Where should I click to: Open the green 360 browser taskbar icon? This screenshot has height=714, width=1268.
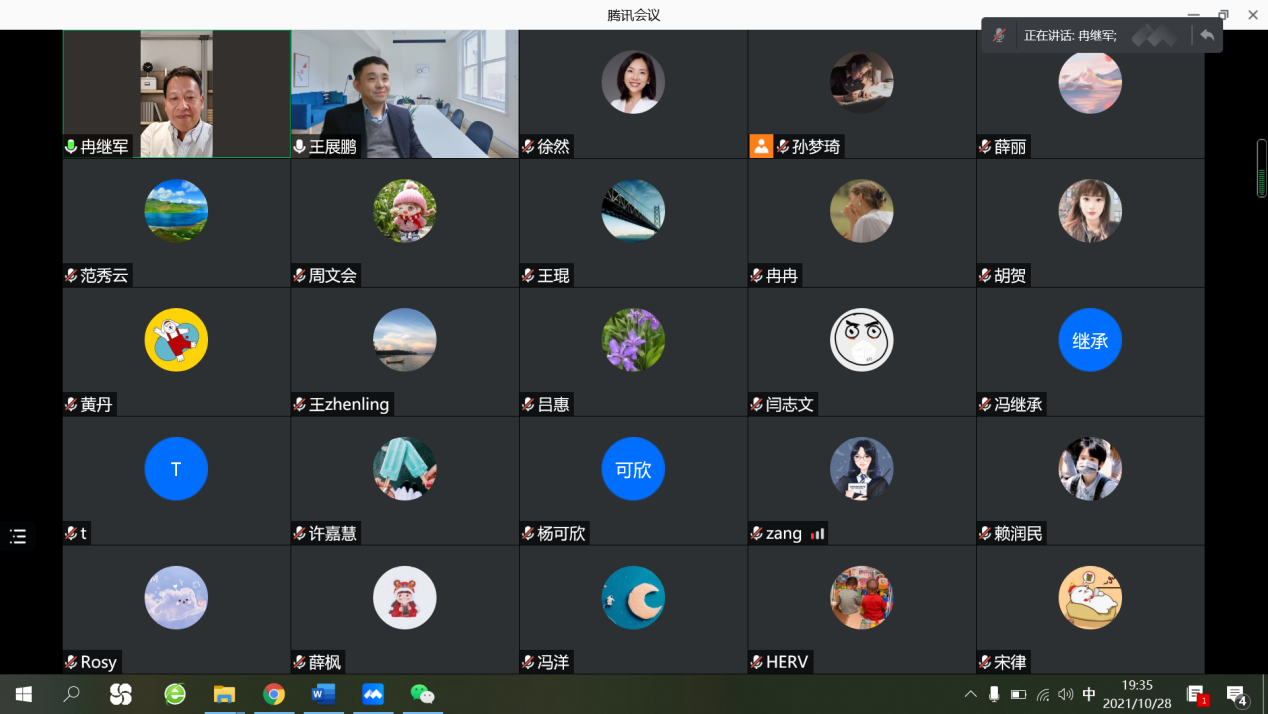point(175,694)
